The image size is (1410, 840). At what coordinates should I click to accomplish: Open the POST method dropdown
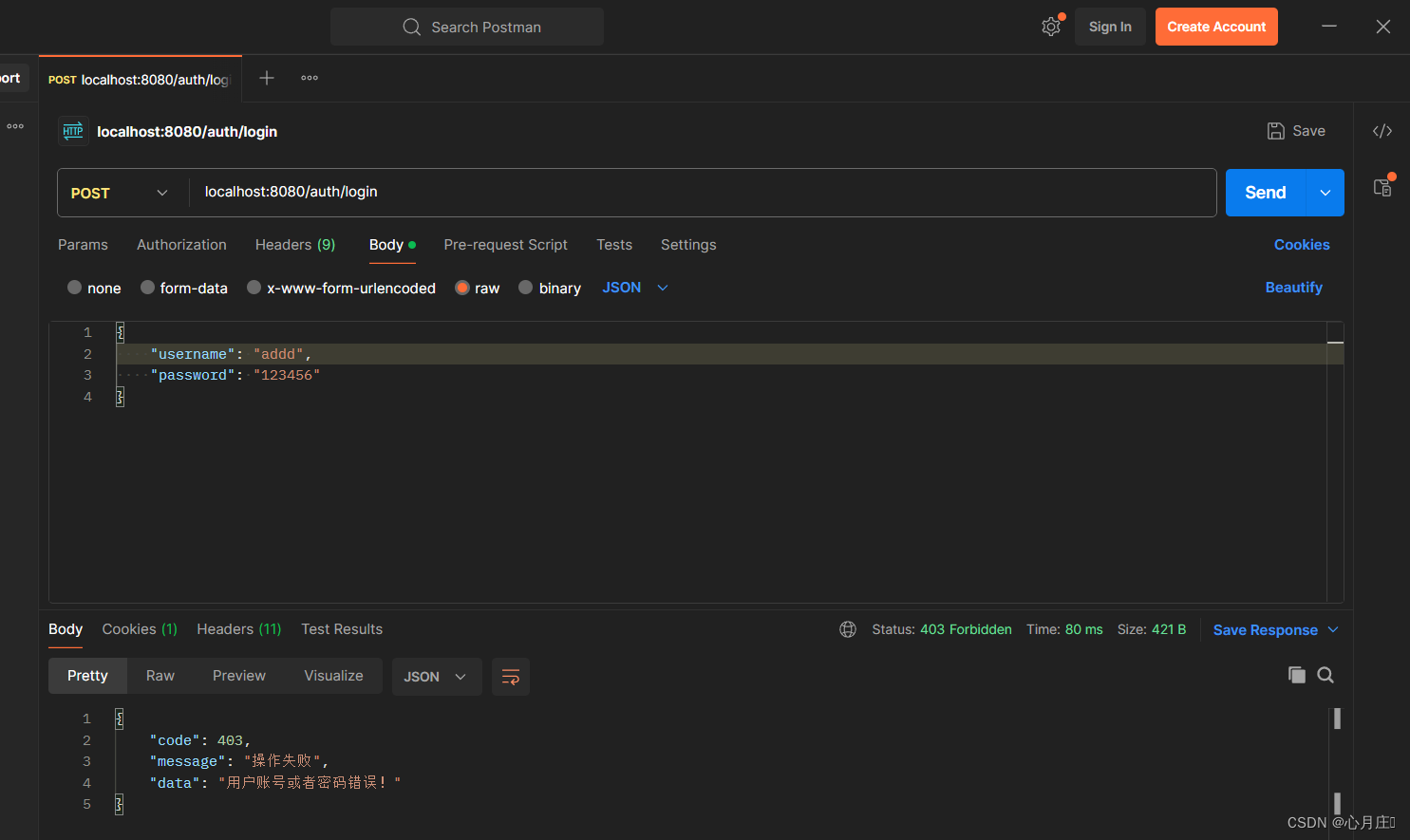121,193
